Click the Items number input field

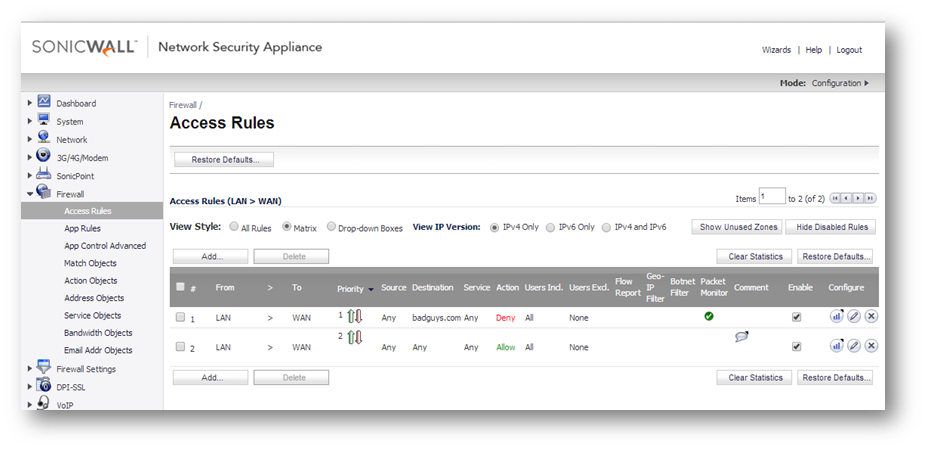(x=772, y=197)
